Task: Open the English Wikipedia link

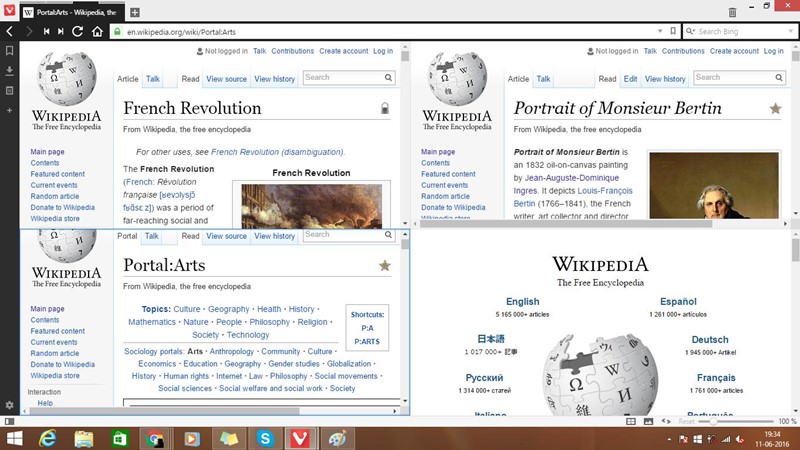Action: pyautogui.click(x=522, y=302)
